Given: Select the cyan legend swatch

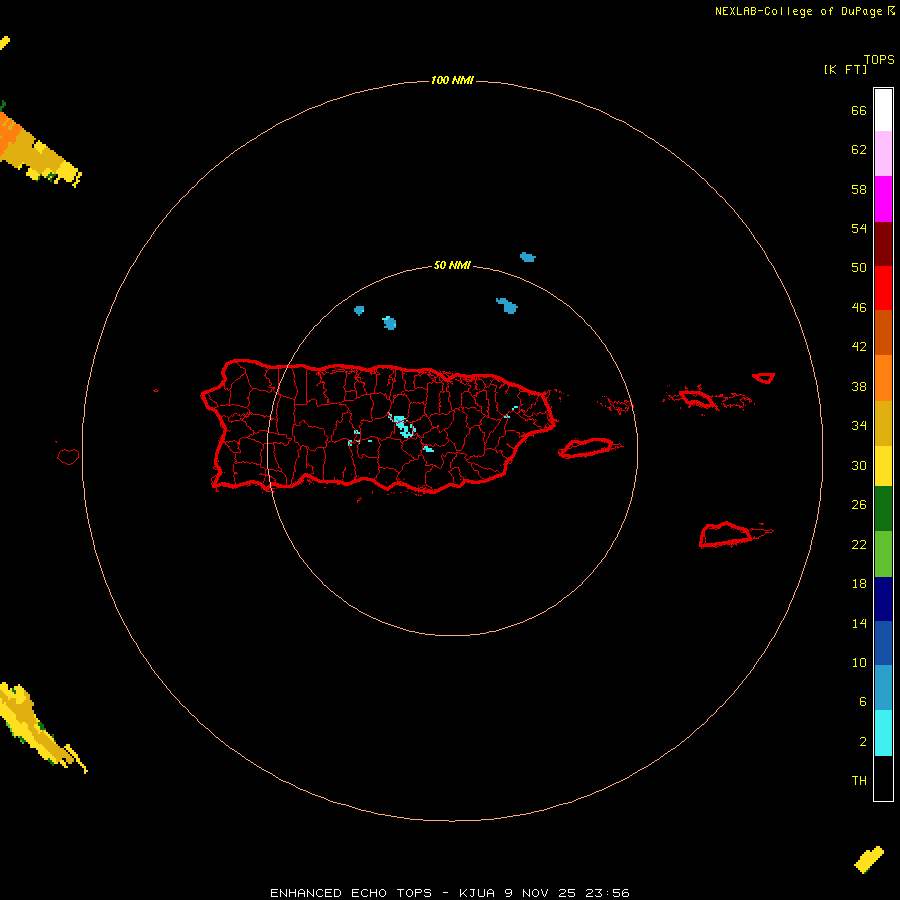Looking at the screenshot, I should [883, 733].
